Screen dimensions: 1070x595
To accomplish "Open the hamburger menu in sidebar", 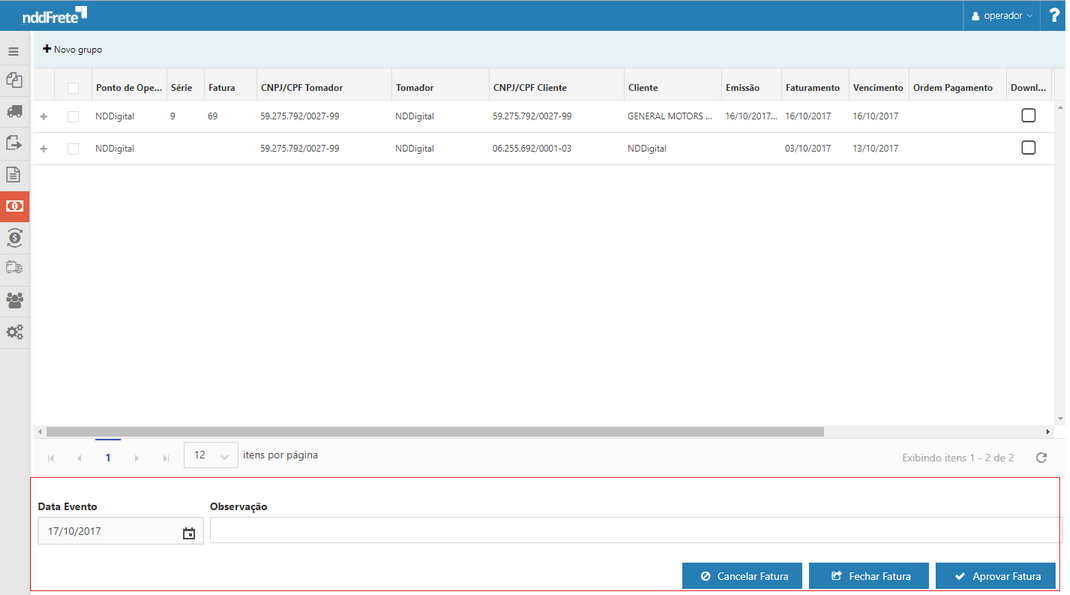I will 14,51.
